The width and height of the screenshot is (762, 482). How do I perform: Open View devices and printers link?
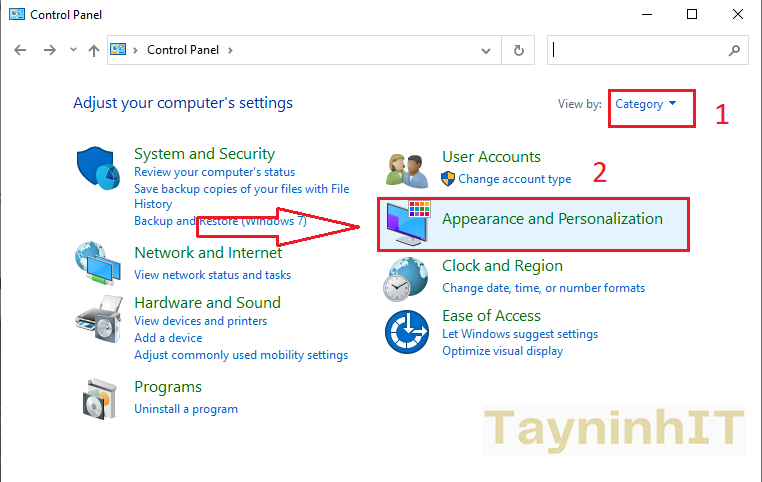click(x=200, y=321)
